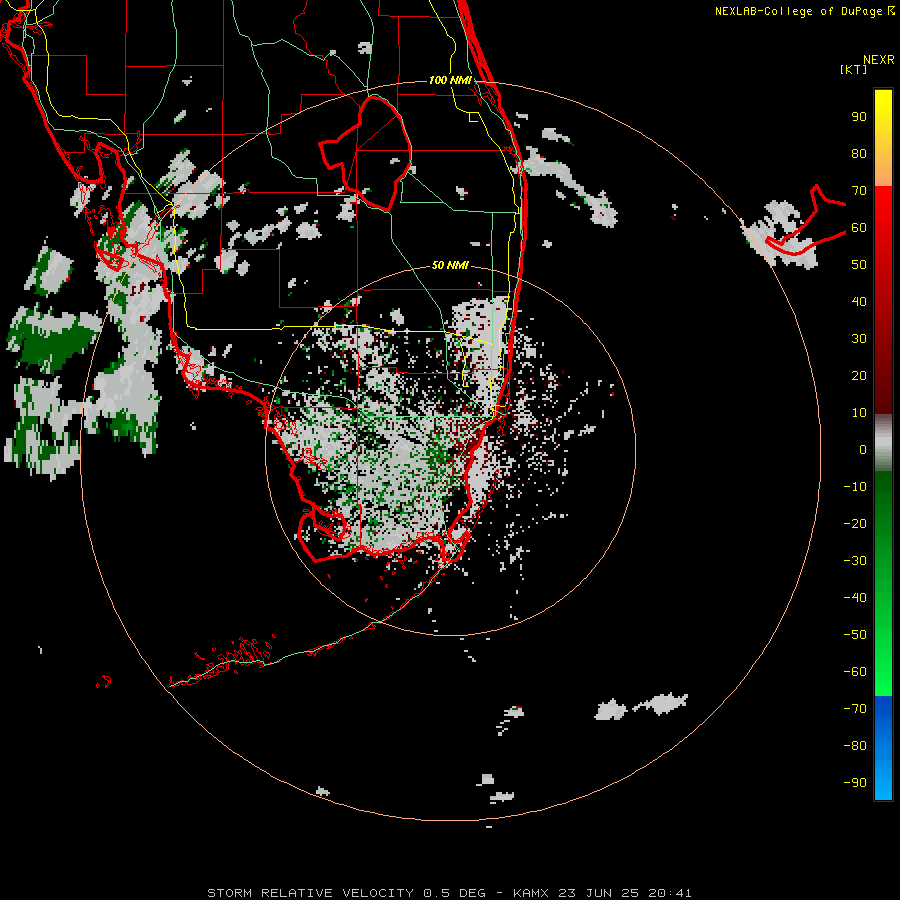This screenshot has height=900, width=900.
Task: Click the 30 value on the velocity scale
Action: (859, 339)
